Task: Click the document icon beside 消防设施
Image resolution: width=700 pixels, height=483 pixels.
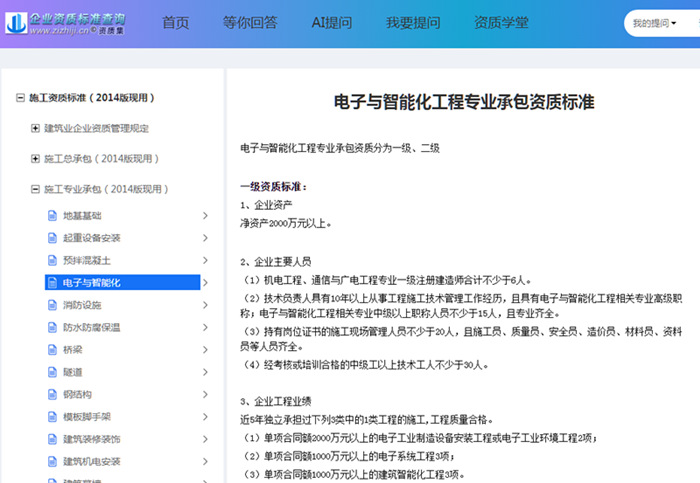Action: click(x=52, y=305)
